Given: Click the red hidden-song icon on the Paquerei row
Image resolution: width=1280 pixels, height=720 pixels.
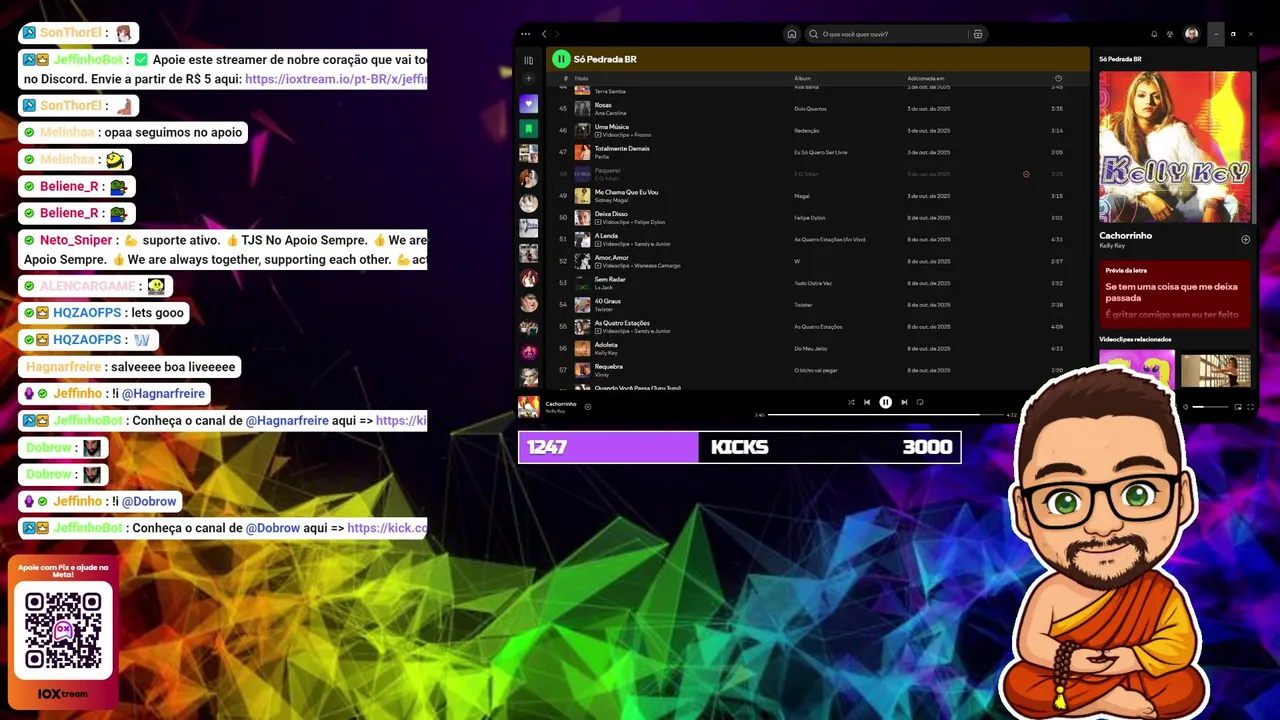Looking at the screenshot, I should (1026, 174).
